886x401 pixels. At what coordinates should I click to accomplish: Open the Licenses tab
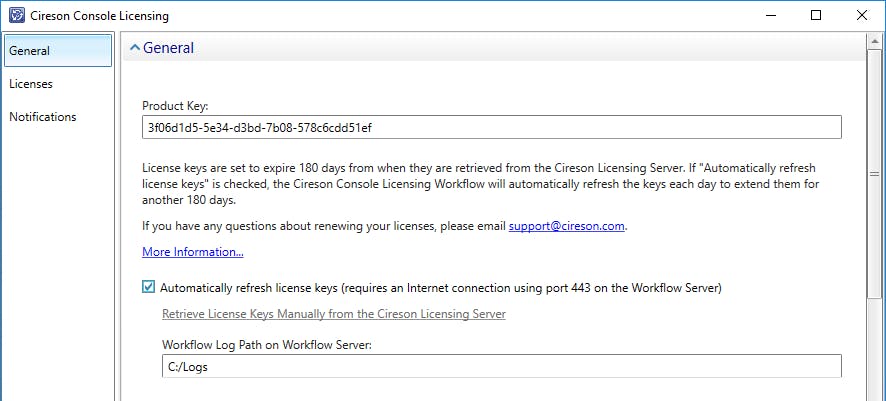(x=31, y=84)
